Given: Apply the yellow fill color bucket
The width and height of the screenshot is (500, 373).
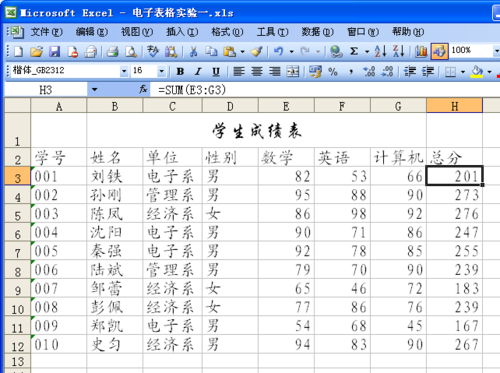Looking at the screenshot, I should [x=477, y=71].
